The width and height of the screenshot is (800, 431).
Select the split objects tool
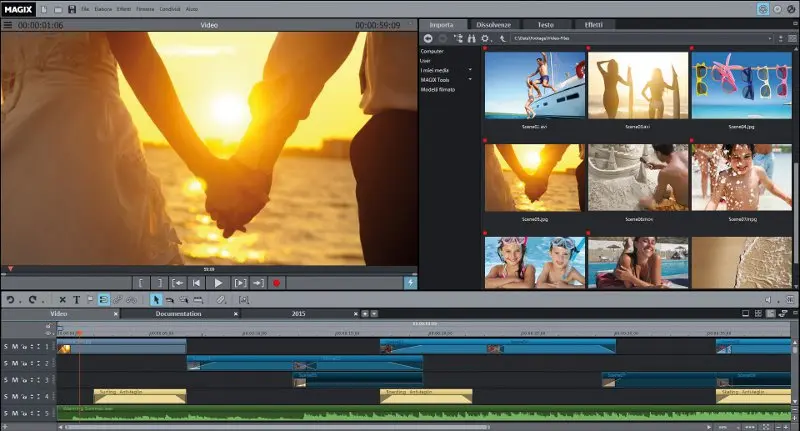coord(198,300)
